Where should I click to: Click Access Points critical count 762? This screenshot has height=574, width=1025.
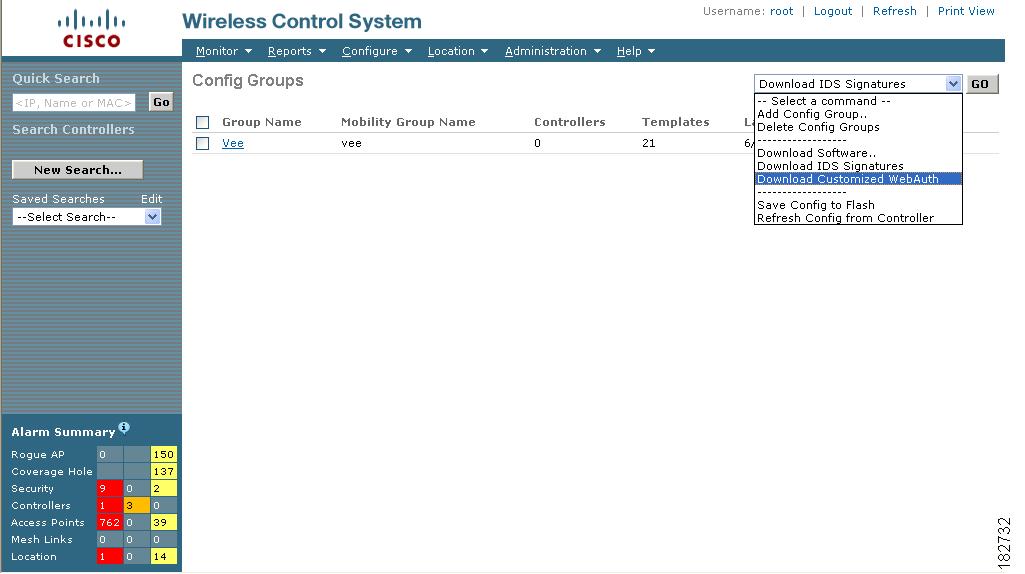click(x=109, y=522)
